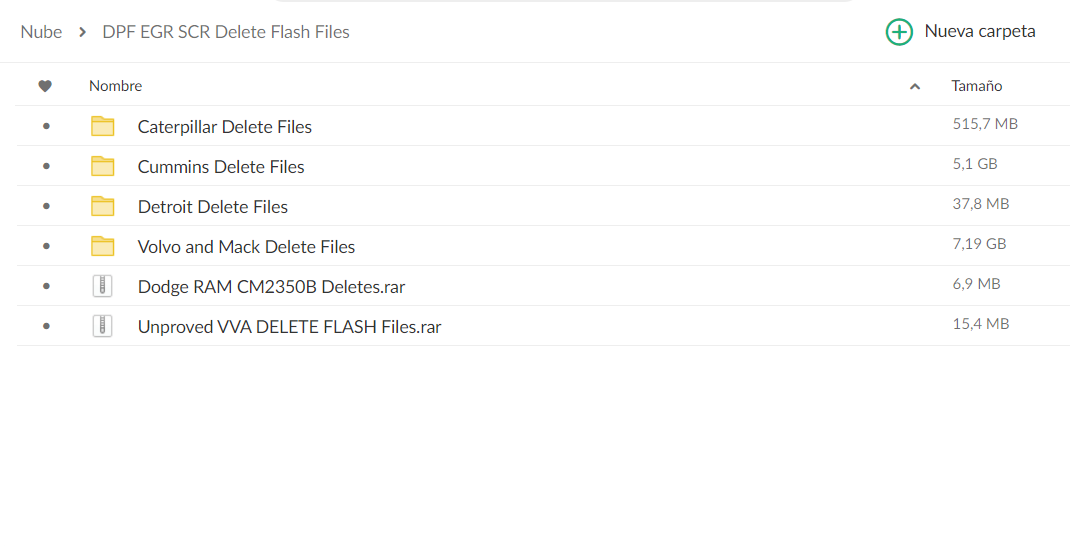The height and width of the screenshot is (554, 1070).
Task: Sort the list by the Nombre column
Action: 115,86
